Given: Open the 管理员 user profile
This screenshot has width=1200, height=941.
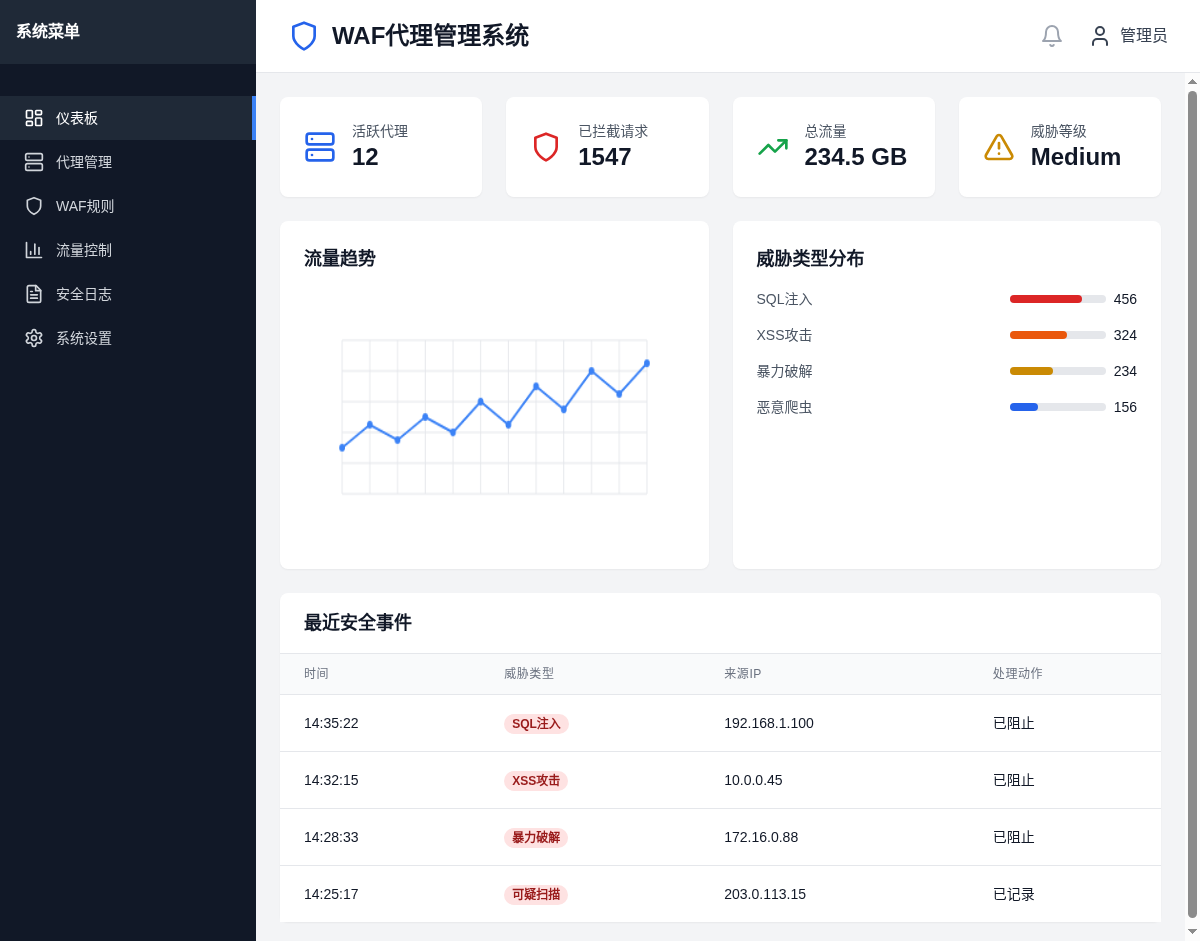Looking at the screenshot, I should pos(1128,36).
